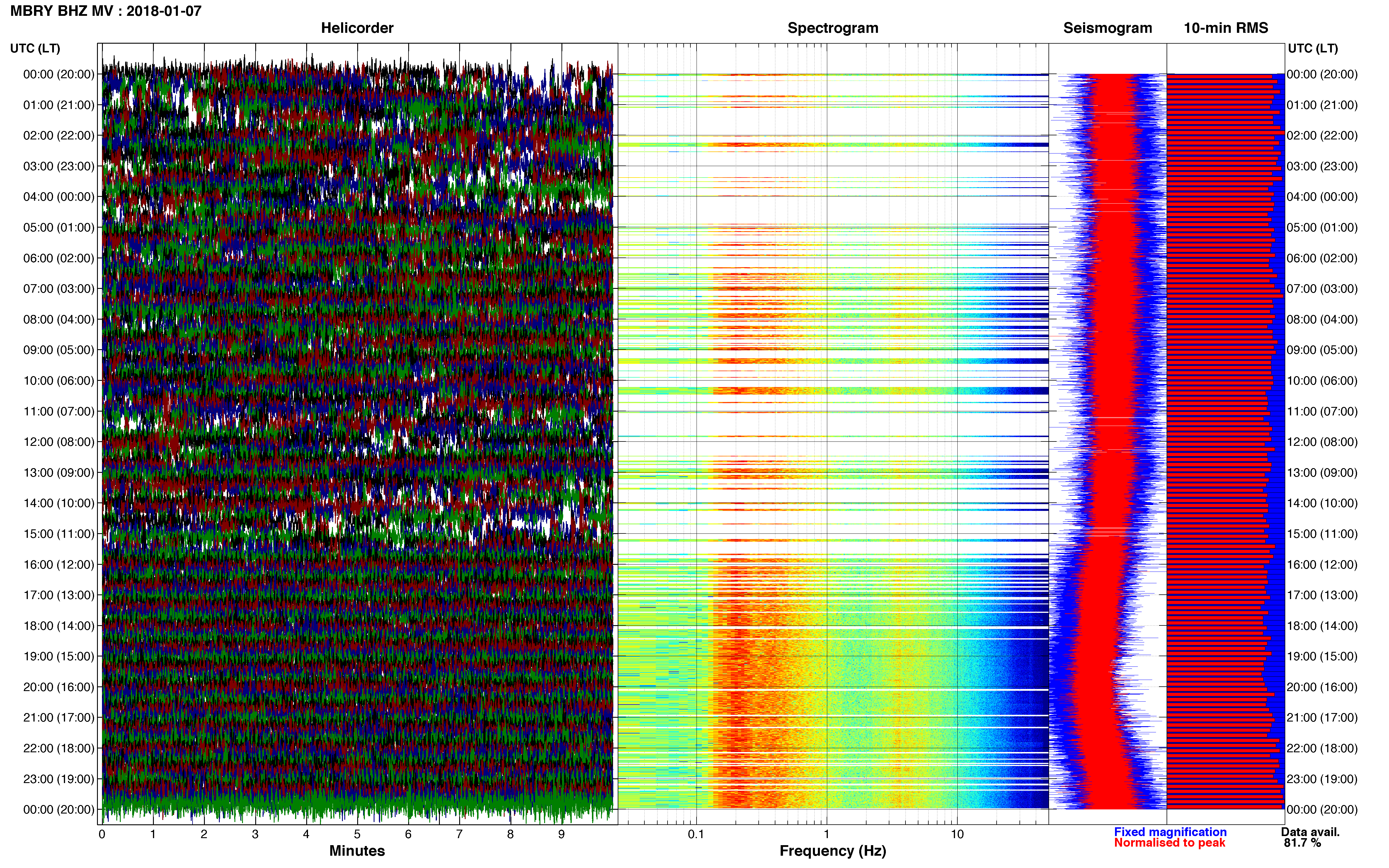Pick tick "5" on the Minutes axis
1389x868 pixels.
click(x=357, y=835)
